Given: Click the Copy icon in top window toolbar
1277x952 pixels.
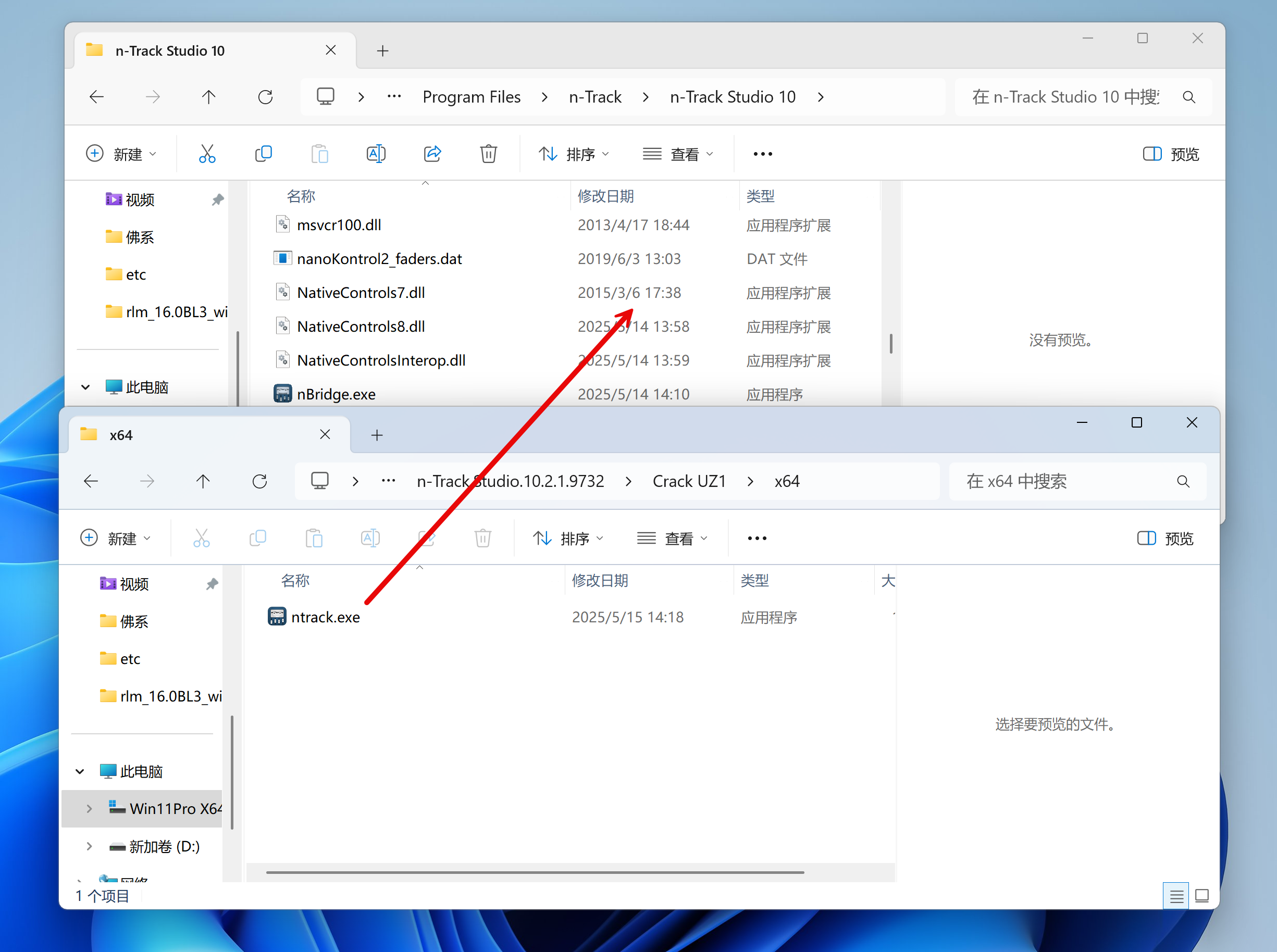Looking at the screenshot, I should coord(264,154).
